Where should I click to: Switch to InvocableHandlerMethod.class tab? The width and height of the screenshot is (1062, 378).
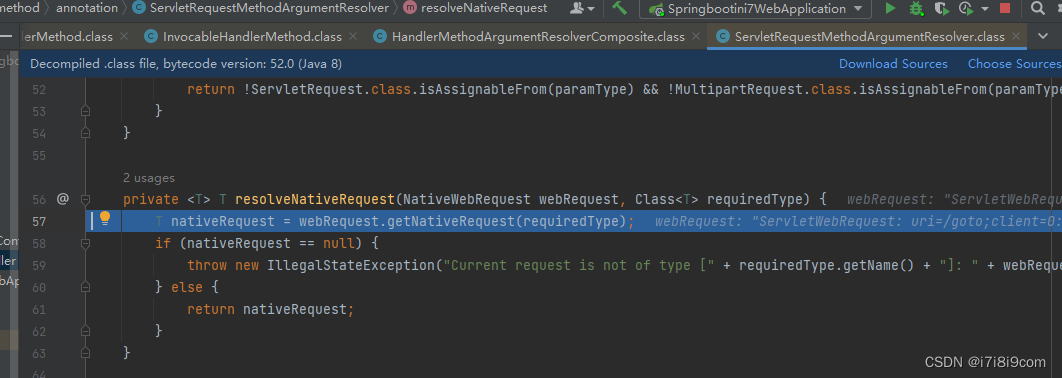[252, 37]
